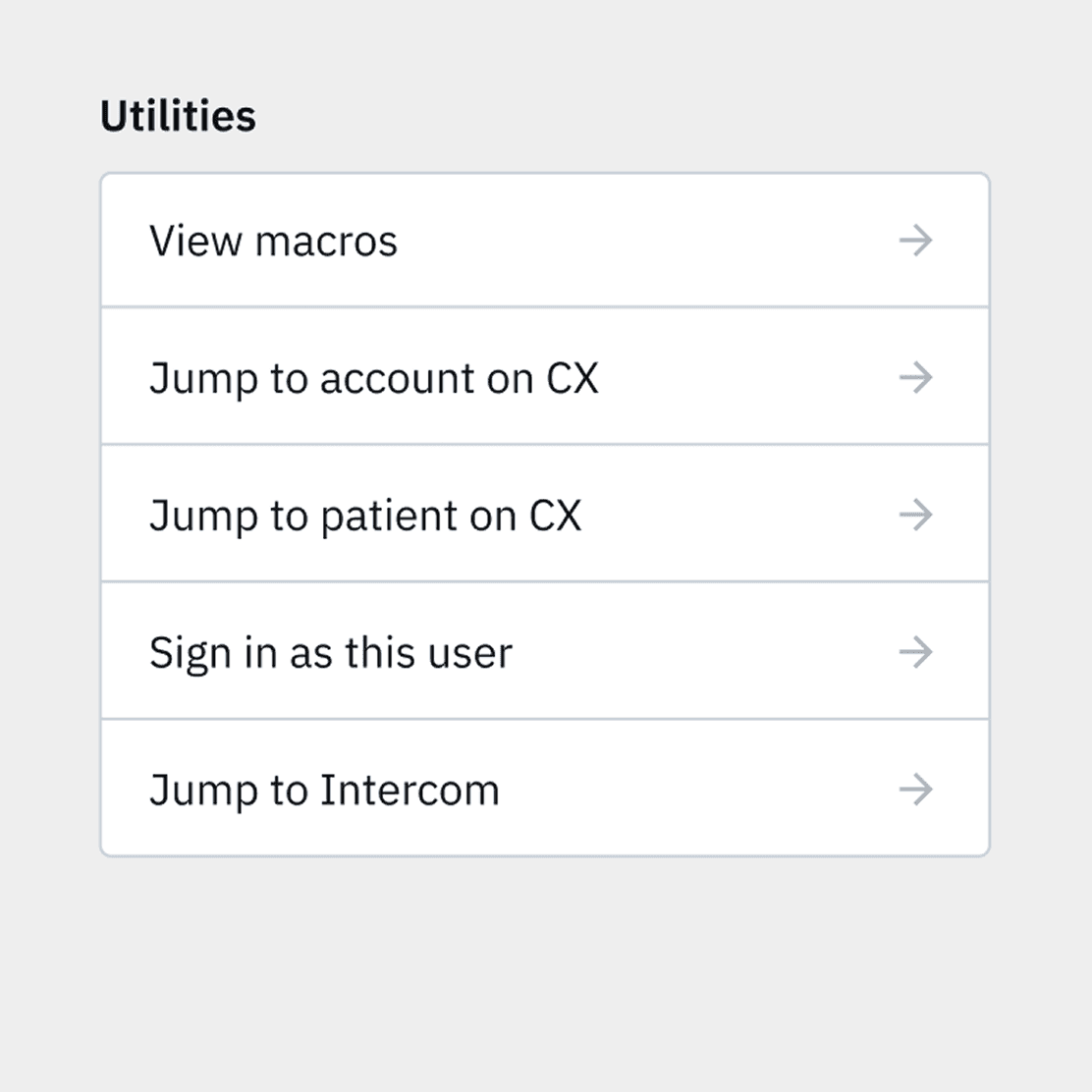Click the arrow icon for Jump to patient on CX
This screenshot has height=1092, width=1092.
(916, 515)
